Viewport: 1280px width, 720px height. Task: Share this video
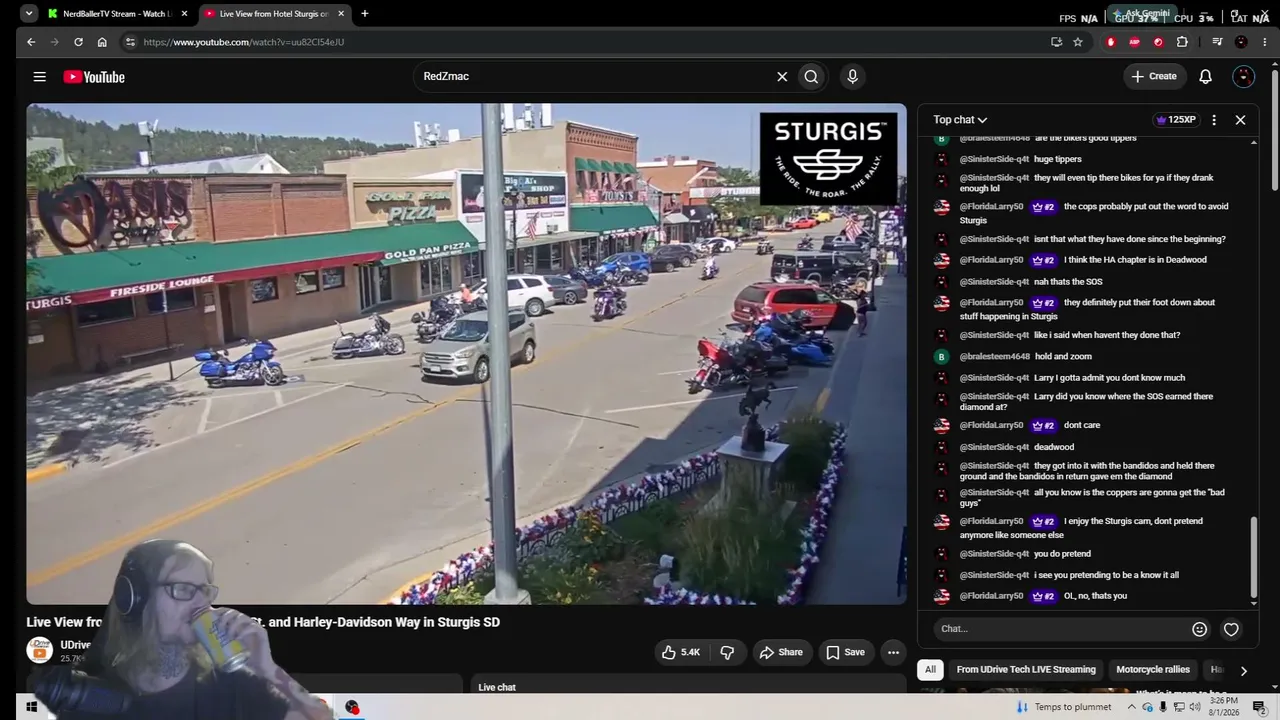coord(781,652)
